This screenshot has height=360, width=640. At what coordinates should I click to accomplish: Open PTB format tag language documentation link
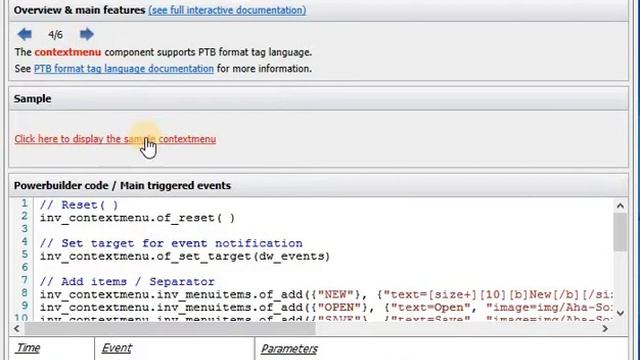click(124, 69)
